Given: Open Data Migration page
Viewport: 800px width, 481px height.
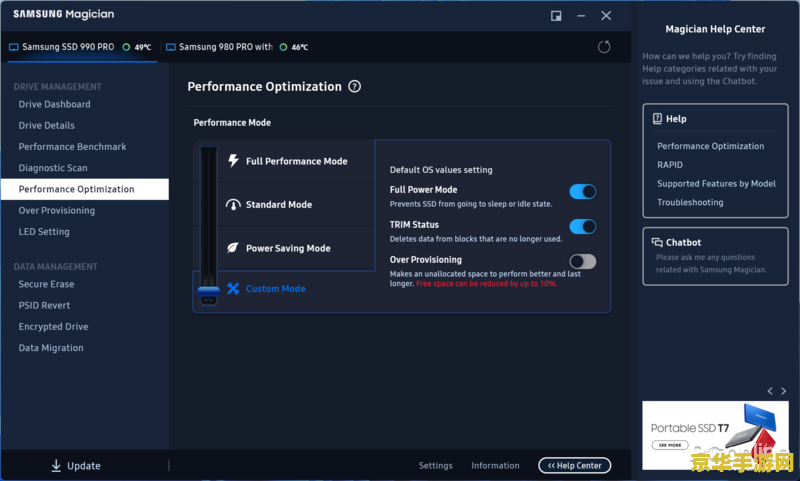Looking at the screenshot, I should point(51,348).
